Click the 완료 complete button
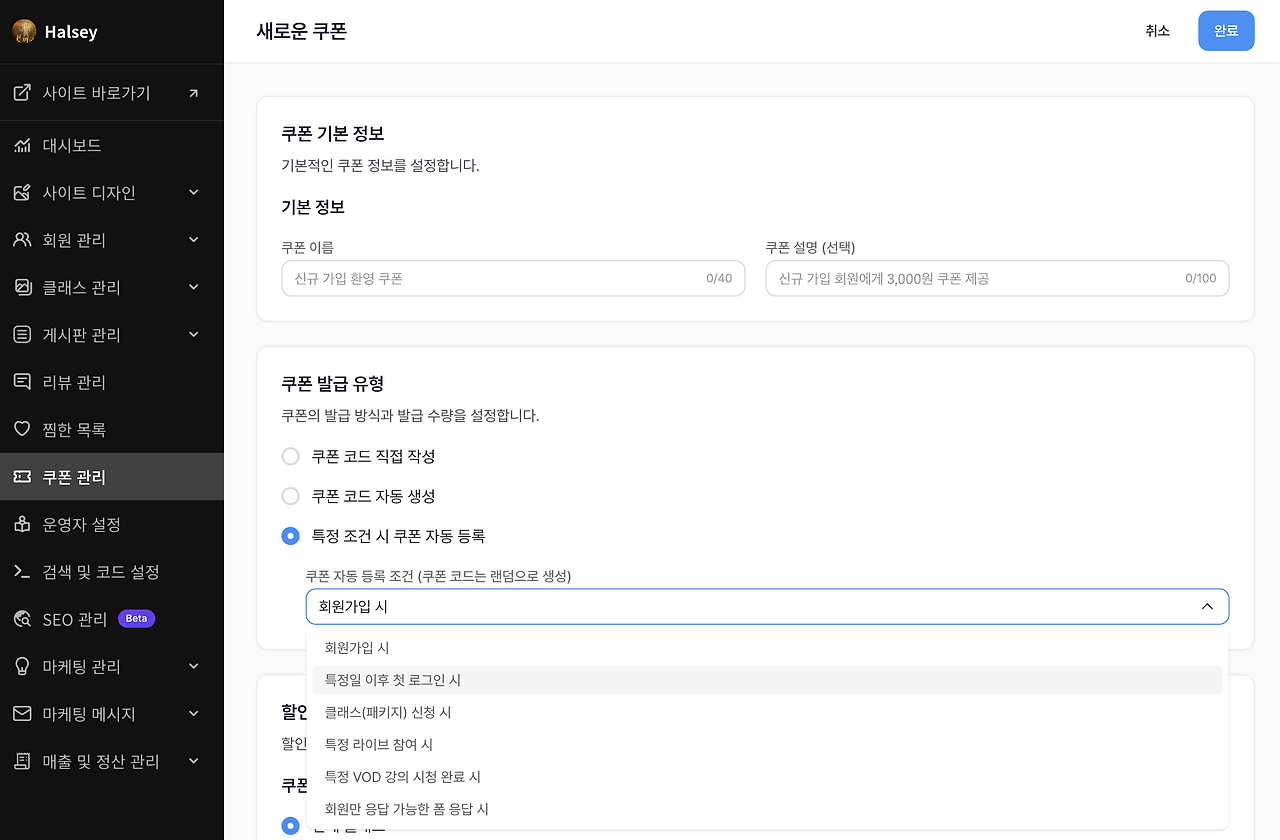This screenshot has width=1280, height=840. 1226,30
